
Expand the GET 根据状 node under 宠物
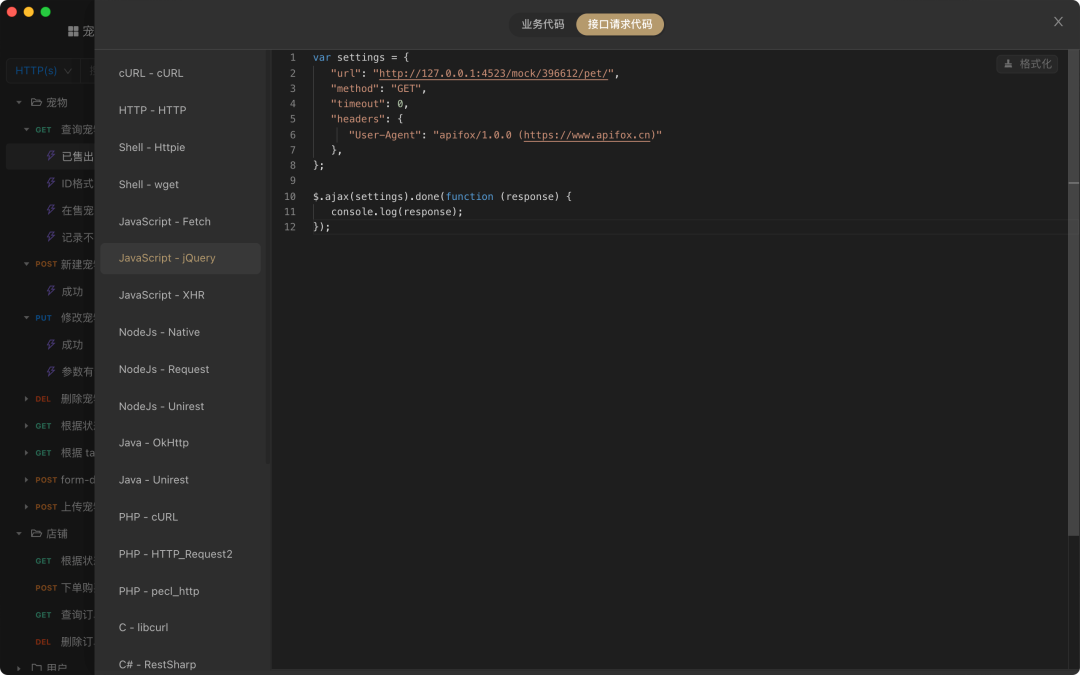[27, 426]
